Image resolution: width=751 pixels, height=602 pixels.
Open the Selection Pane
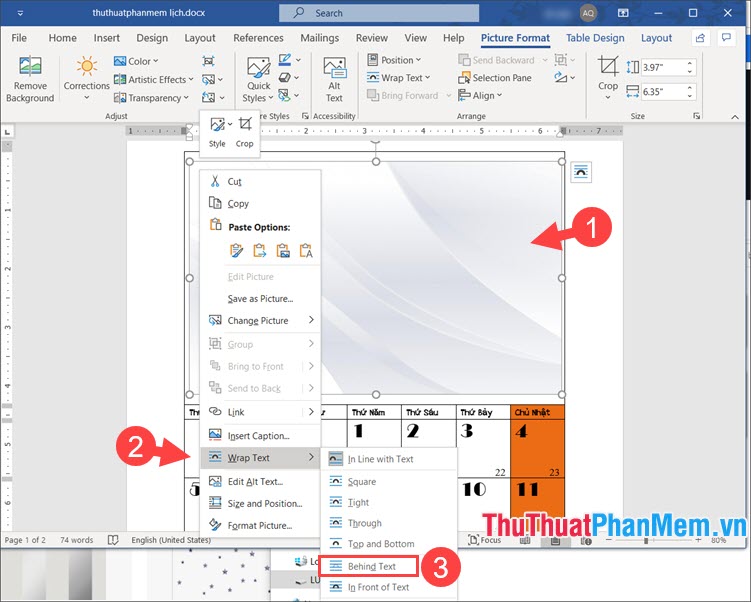coord(495,78)
